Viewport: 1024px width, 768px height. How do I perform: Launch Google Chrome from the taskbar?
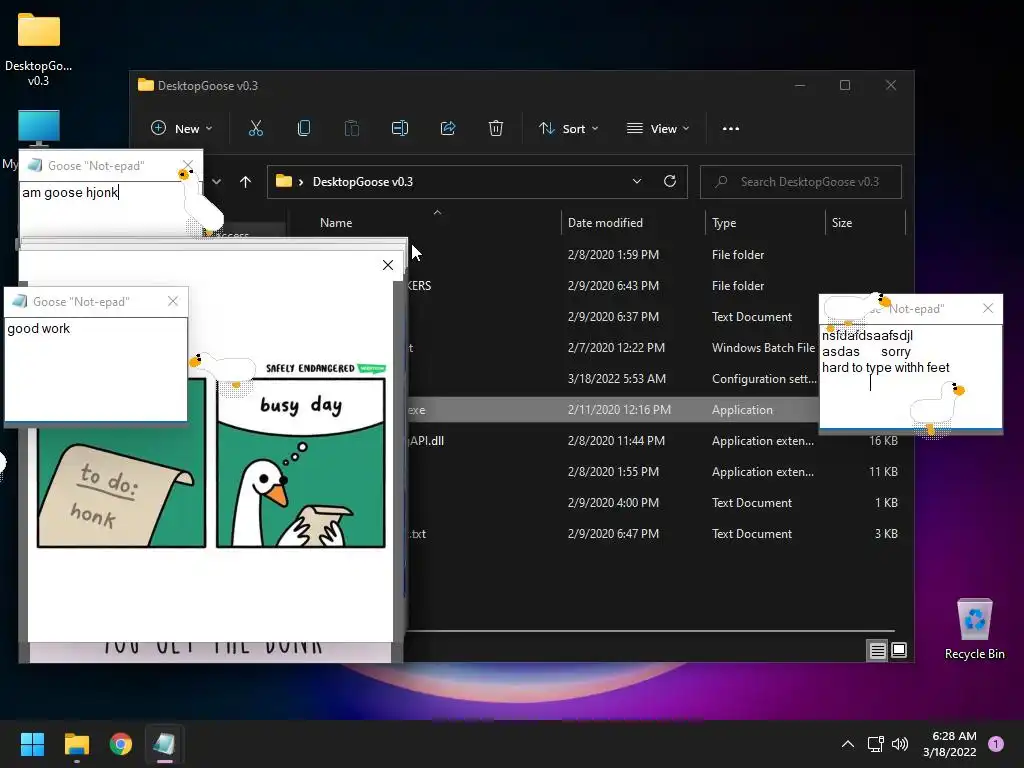[x=121, y=744]
